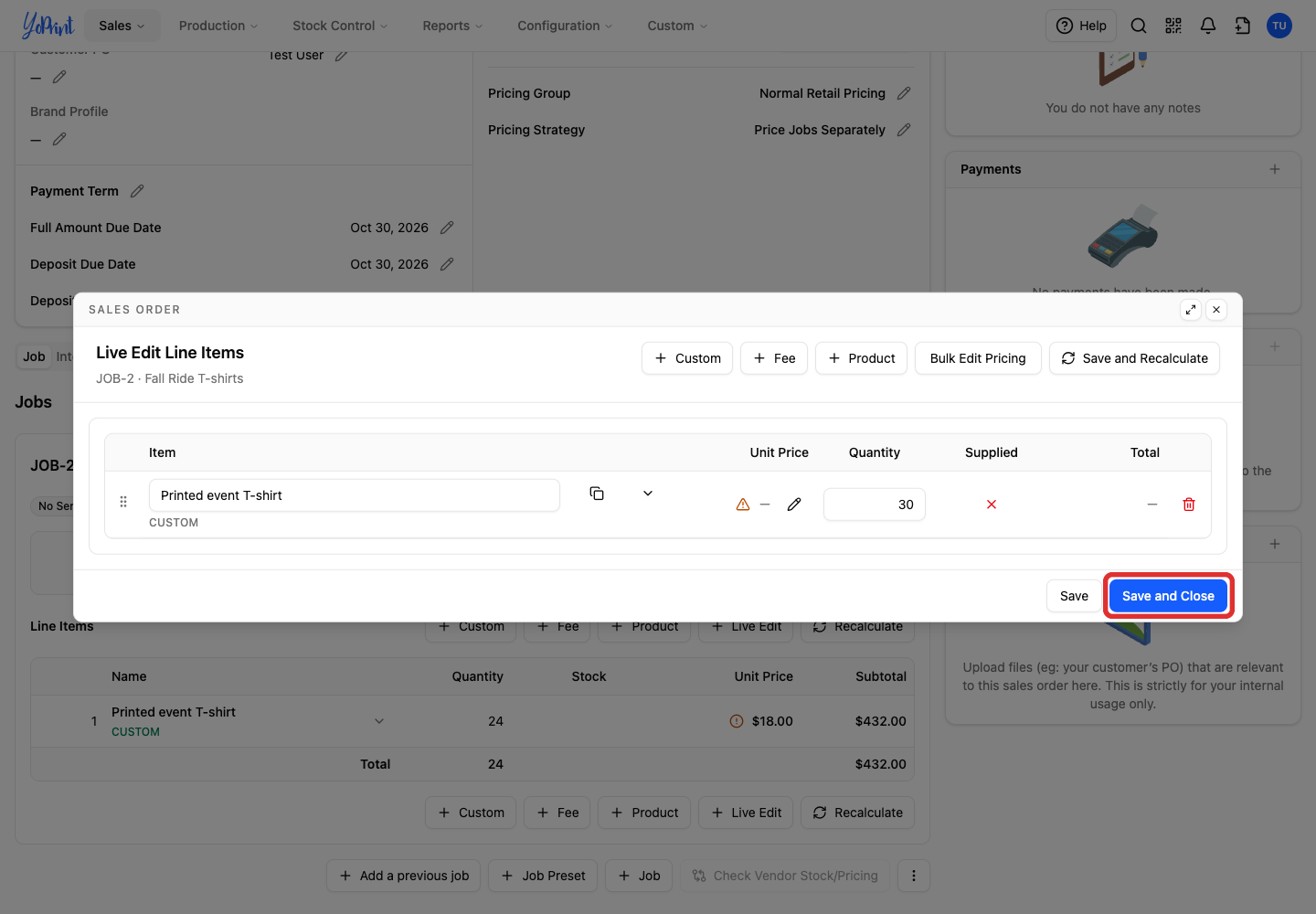Open the Configuration dropdown menu
This screenshot has height=914, width=1316.
pos(565,26)
